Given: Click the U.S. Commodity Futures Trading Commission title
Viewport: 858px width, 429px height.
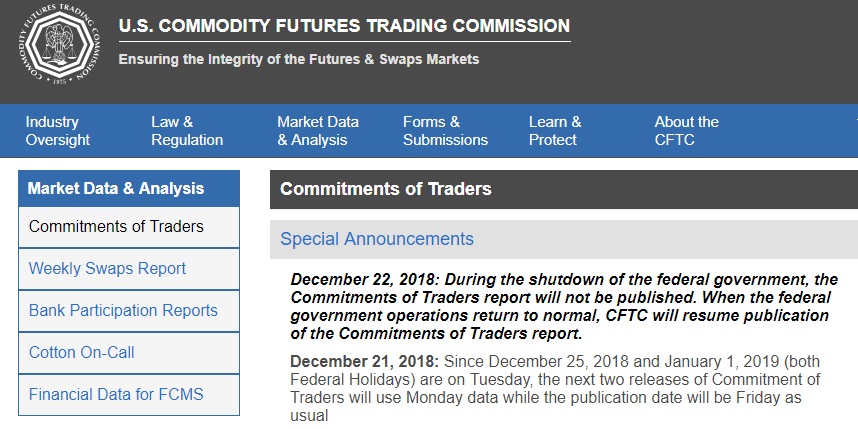Looking at the screenshot, I should [x=344, y=26].
